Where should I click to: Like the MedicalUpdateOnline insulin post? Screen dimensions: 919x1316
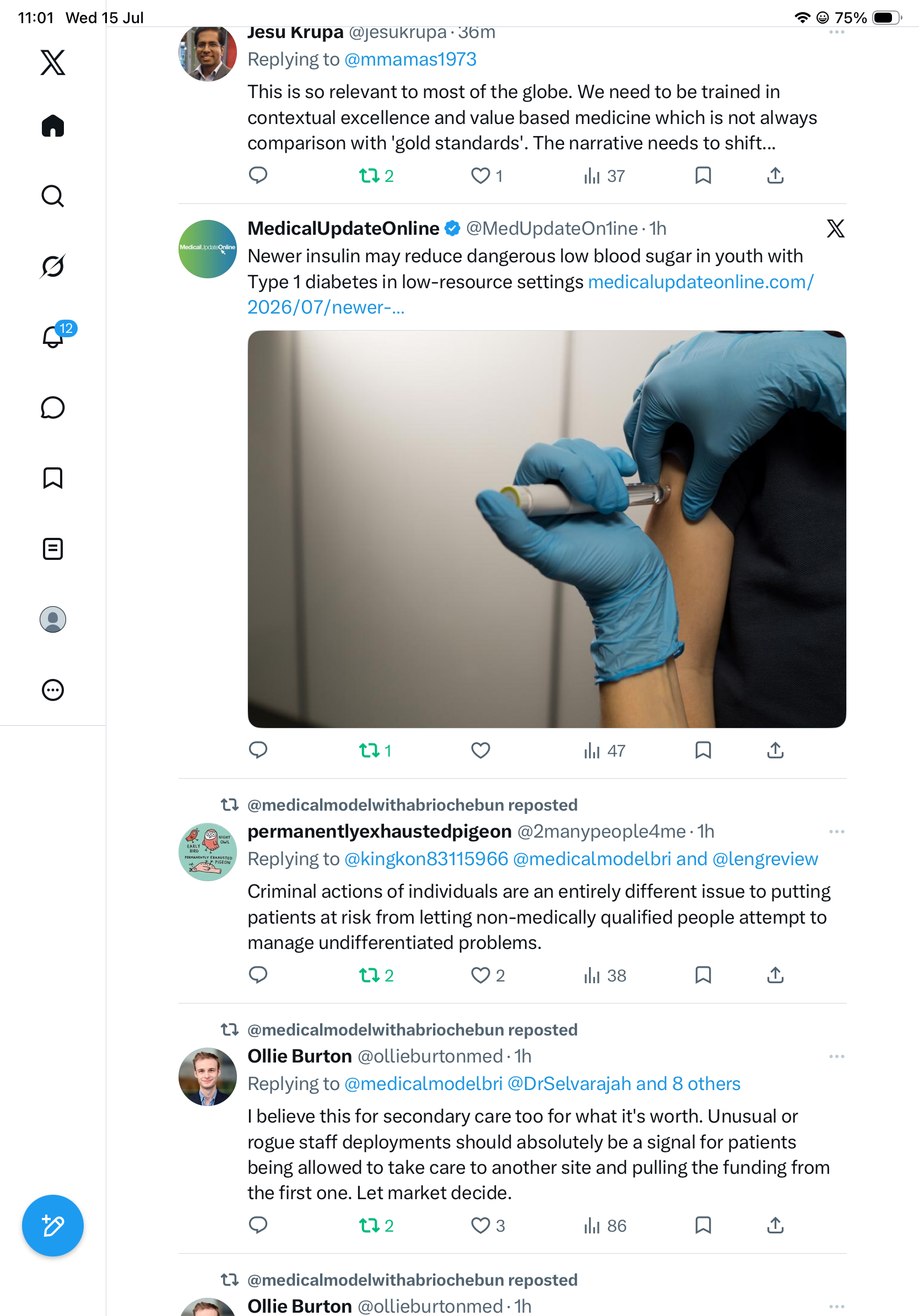tap(480, 750)
